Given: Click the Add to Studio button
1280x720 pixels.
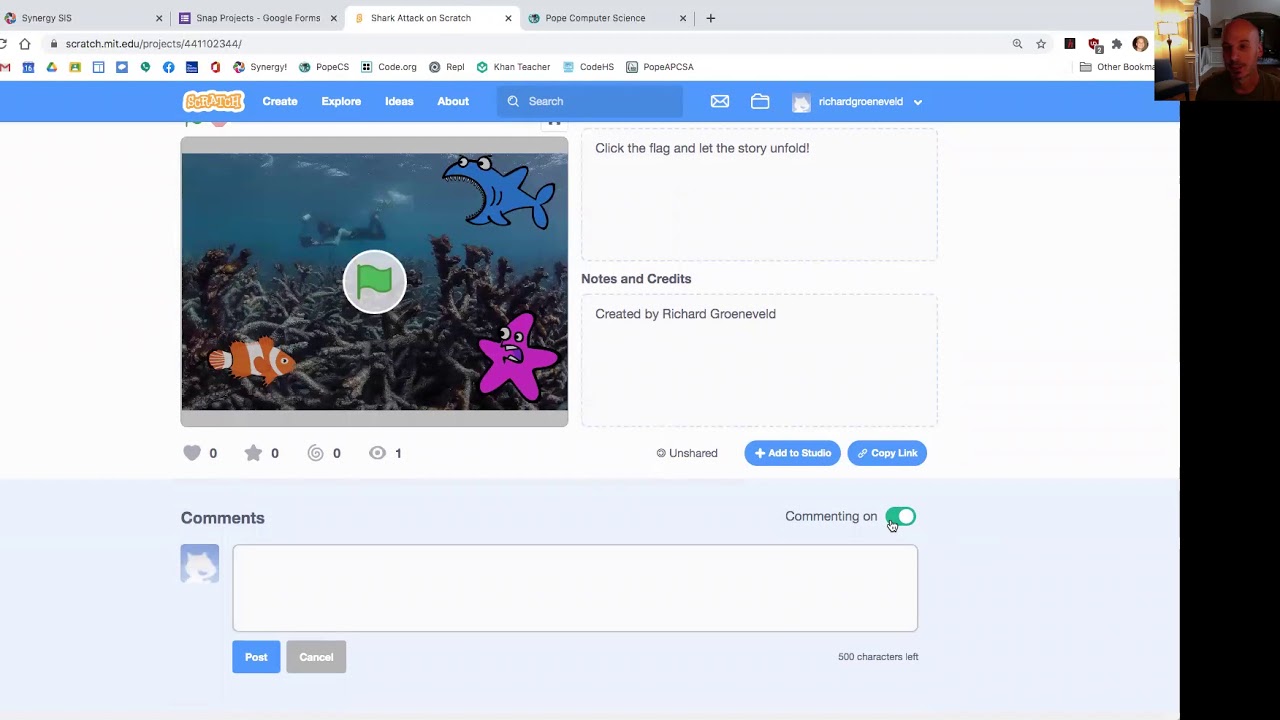Looking at the screenshot, I should [x=792, y=453].
